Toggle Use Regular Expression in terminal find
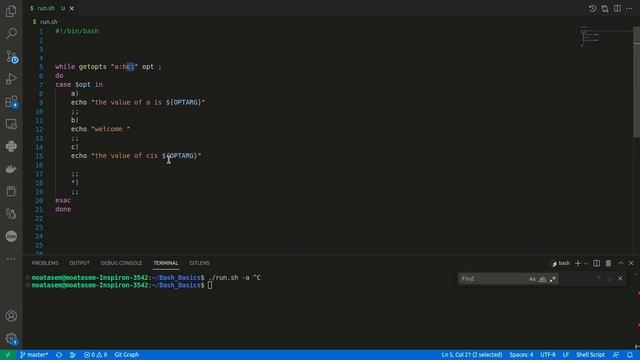This screenshot has width=640, height=360. pos(553,279)
